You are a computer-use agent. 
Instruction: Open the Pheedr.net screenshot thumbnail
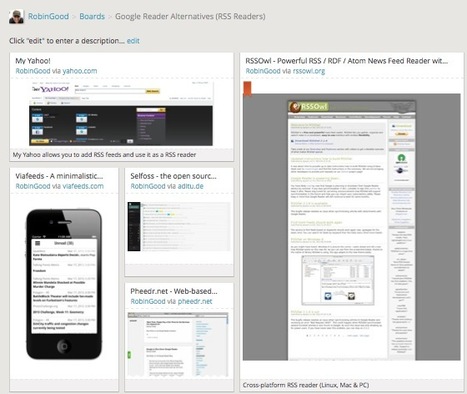coord(178,345)
